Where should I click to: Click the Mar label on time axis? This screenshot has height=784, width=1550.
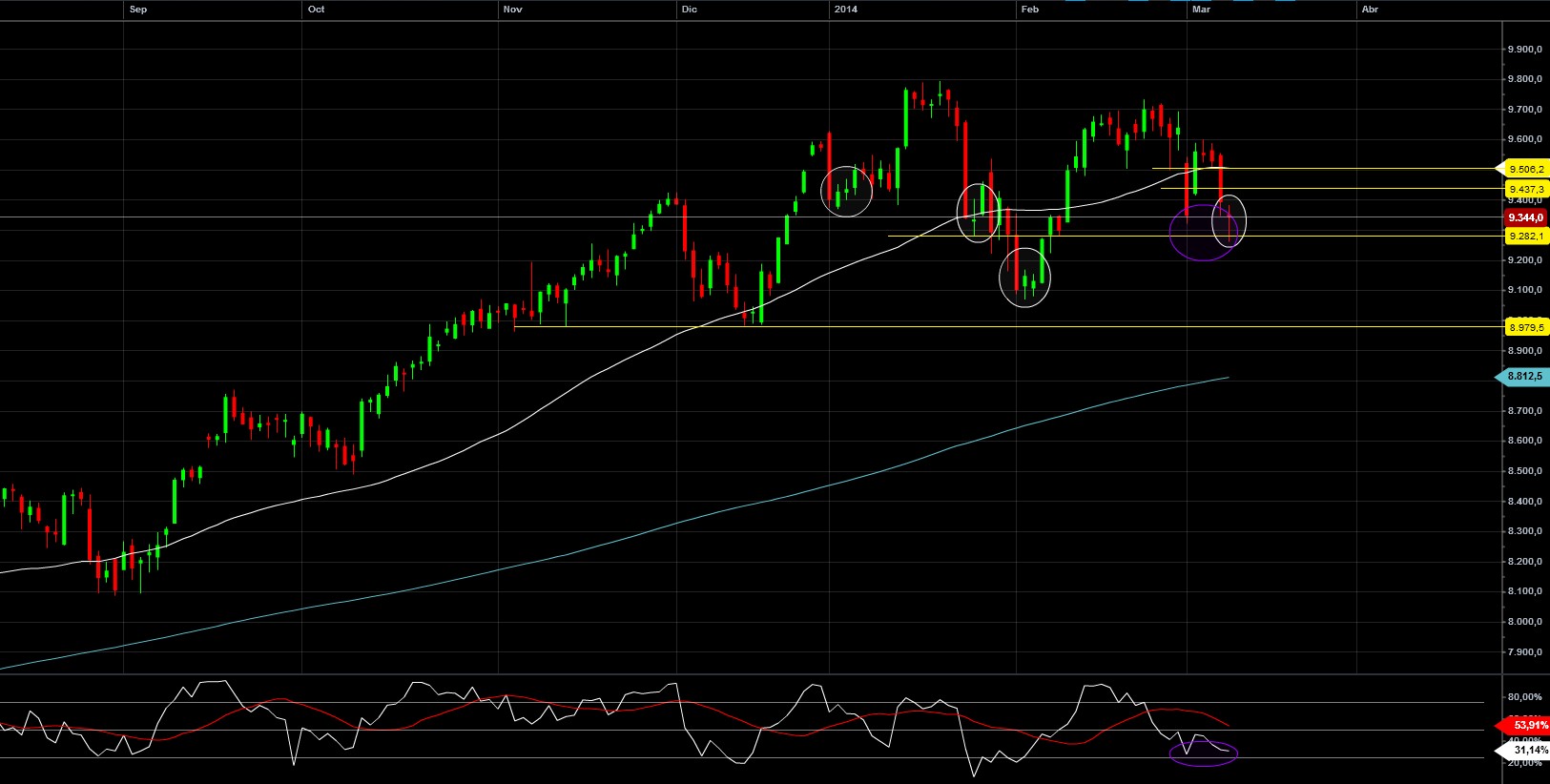1202,10
